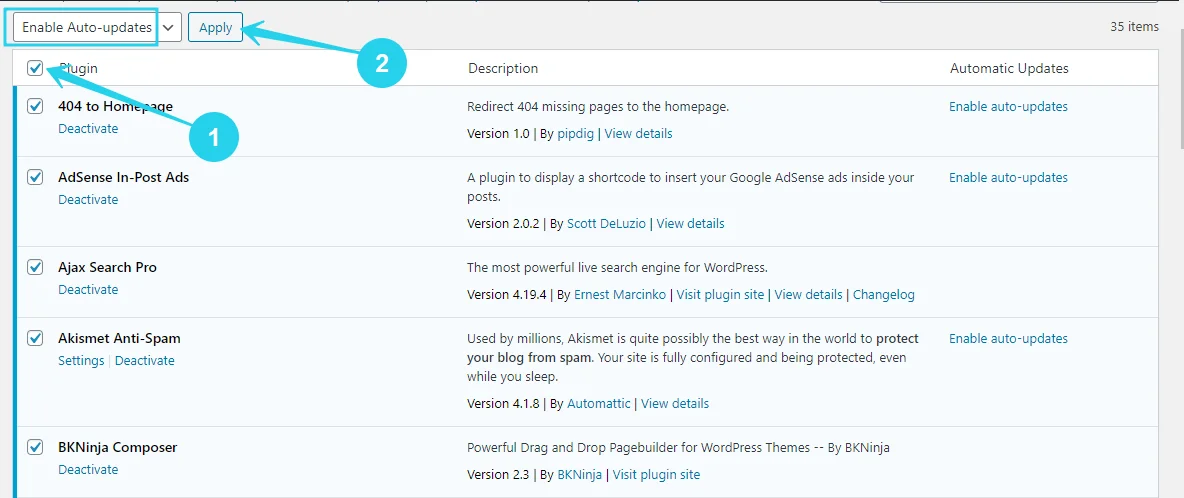Open the Scott DeLuzio author link
Viewport: 1184px width, 498px height.
[606, 223]
